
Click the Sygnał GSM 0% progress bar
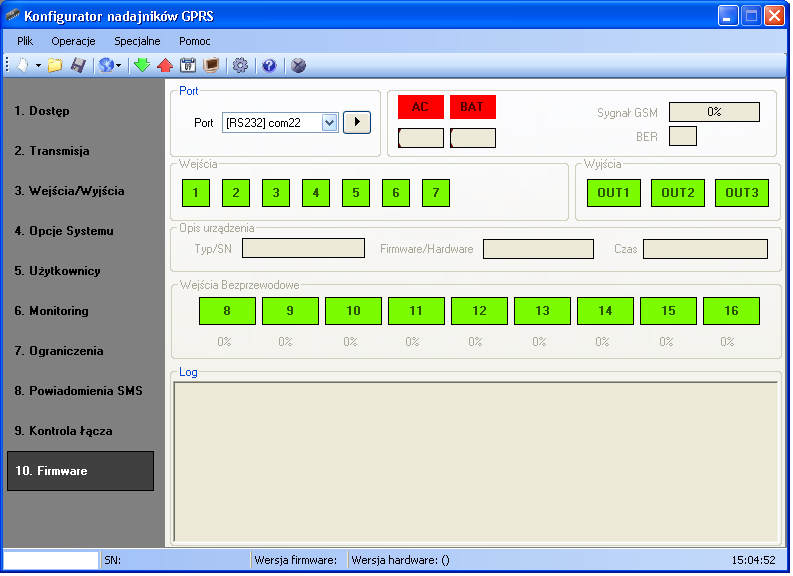tap(714, 112)
